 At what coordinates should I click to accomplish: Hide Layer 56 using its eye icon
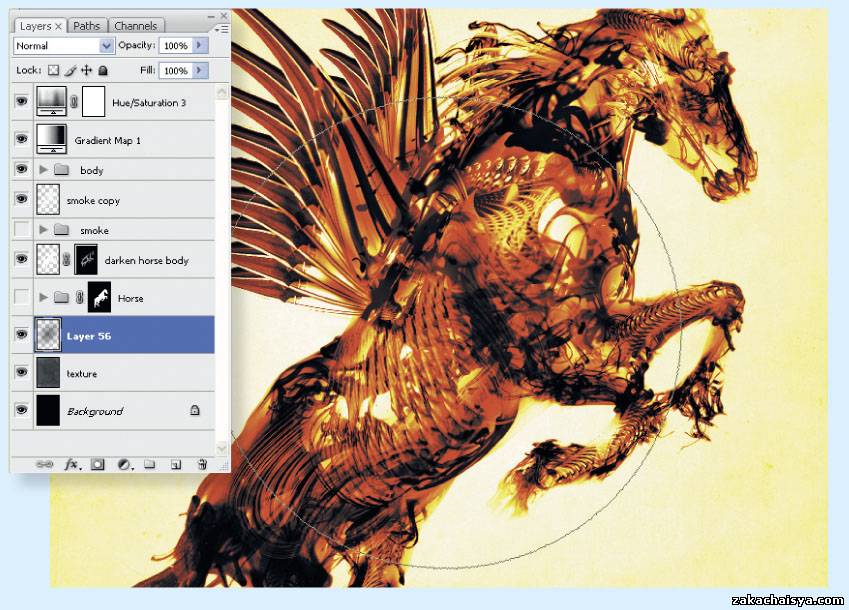[x=22, y=334]
